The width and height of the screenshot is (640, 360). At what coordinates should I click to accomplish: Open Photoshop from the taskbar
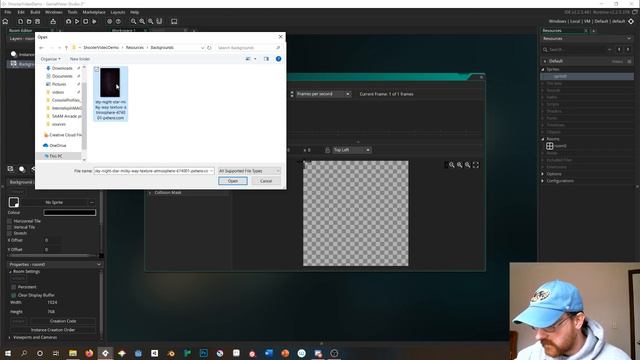(x=203, y=353)
